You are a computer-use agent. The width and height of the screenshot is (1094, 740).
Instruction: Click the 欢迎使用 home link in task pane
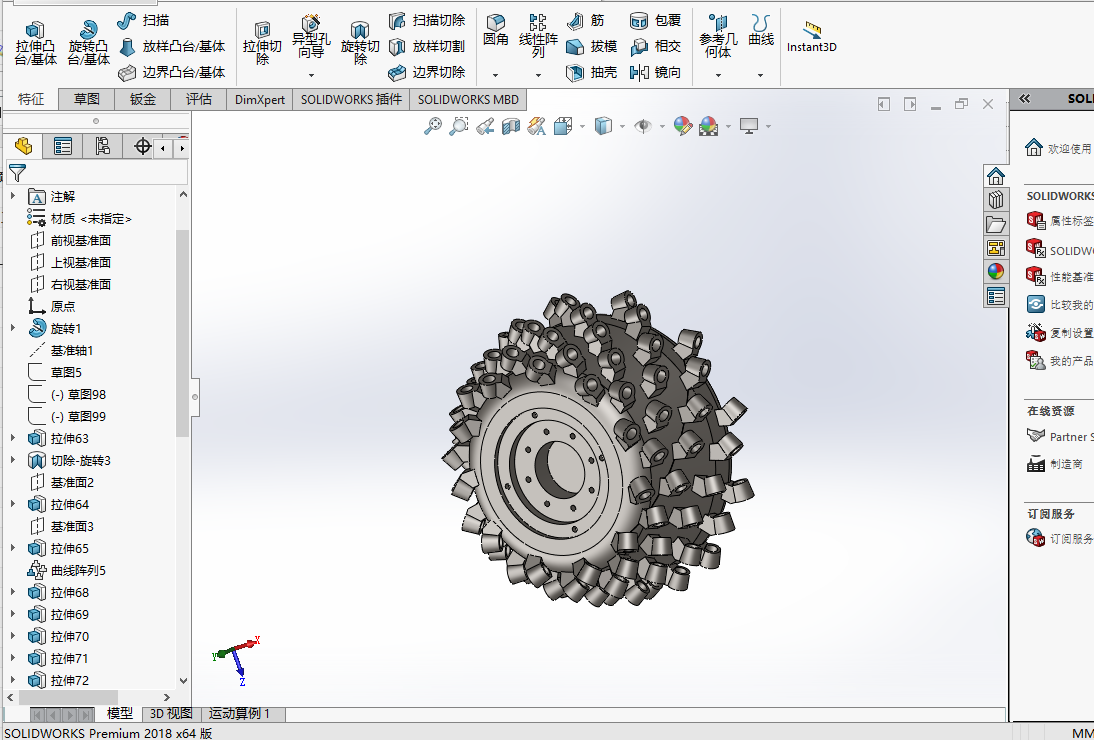1058,148
